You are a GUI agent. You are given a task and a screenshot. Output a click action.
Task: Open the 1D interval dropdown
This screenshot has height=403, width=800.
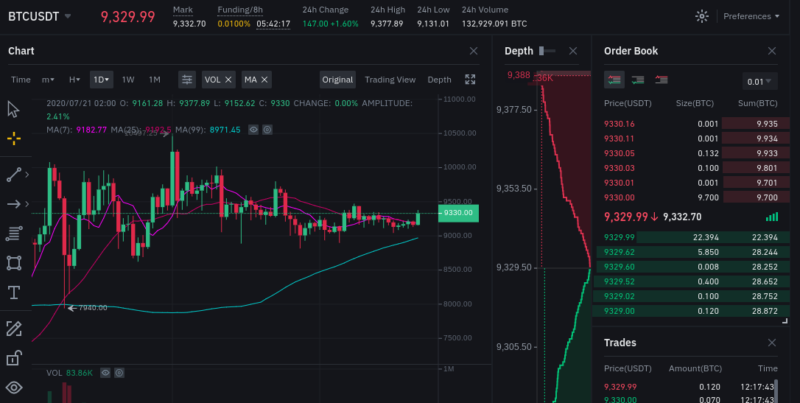tap(101, 80)
